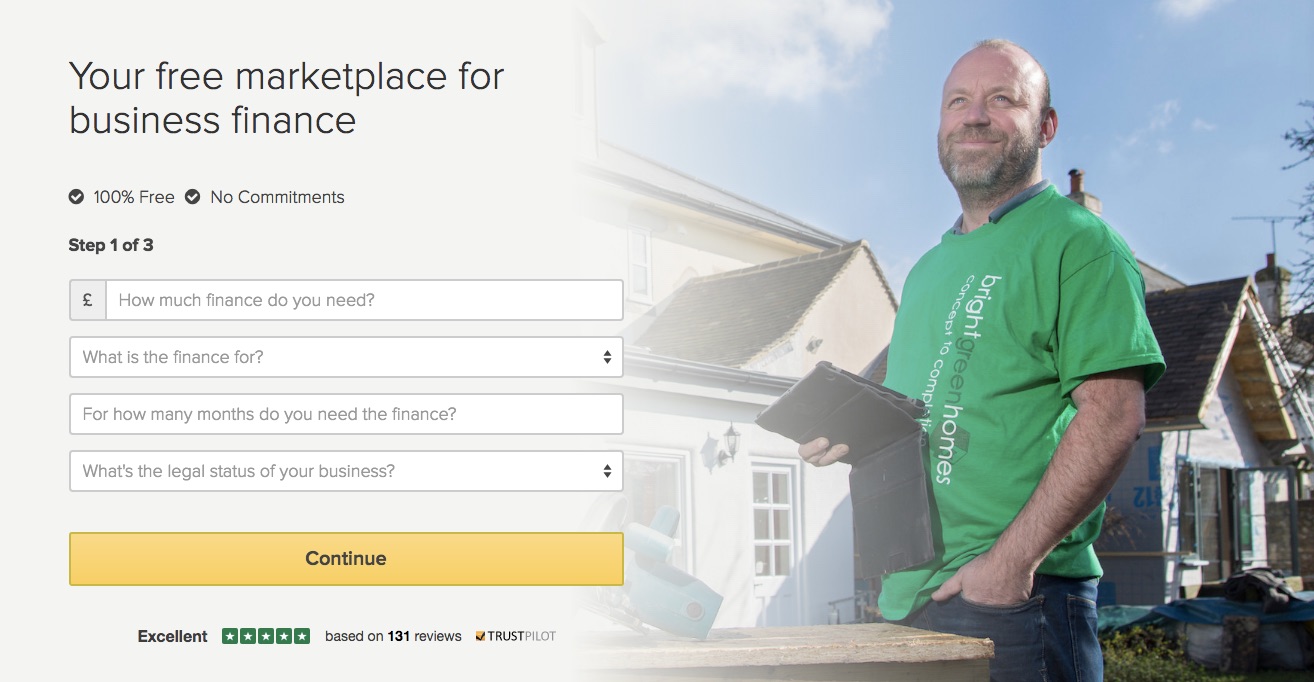This screenshot has width=1314, height=682.
Task: Click the pound sign currency icon
Action: coord(88,300)
